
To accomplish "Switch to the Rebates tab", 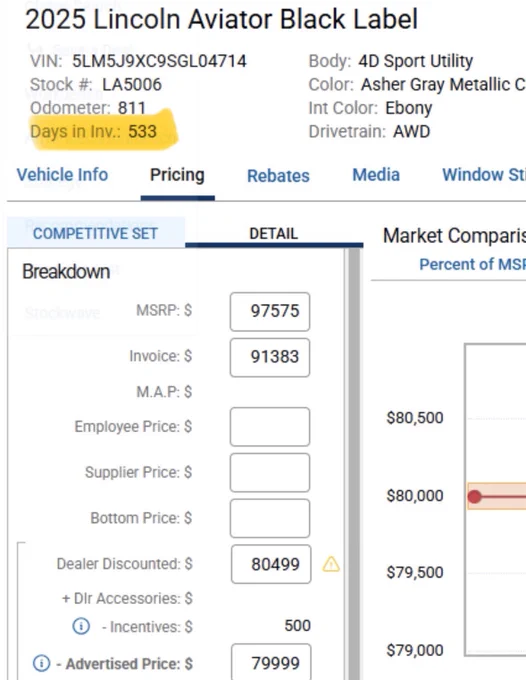I will point(278,176).
